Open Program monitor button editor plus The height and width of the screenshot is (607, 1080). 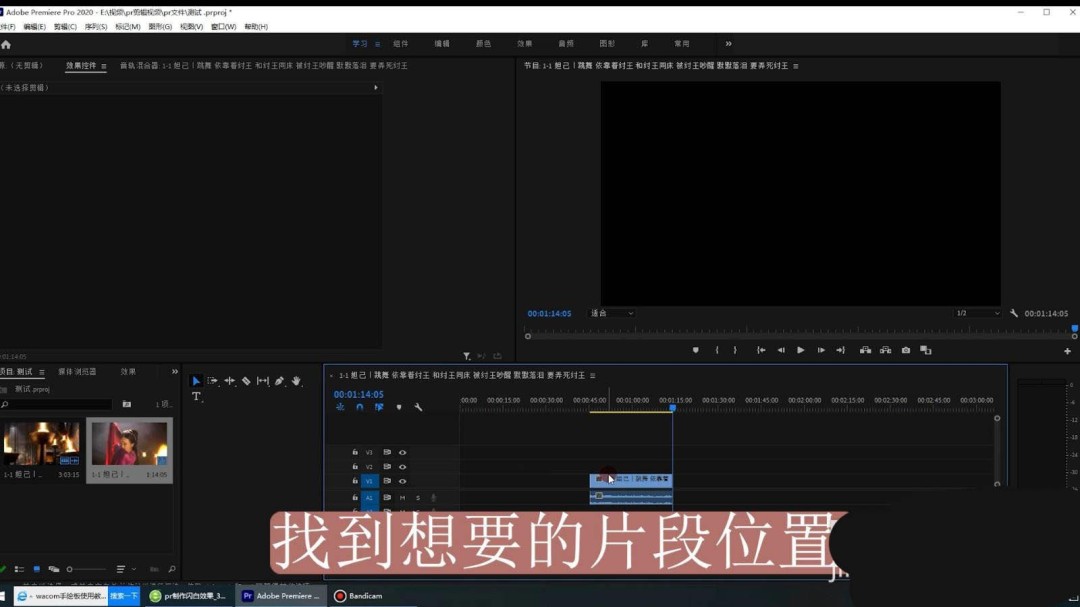coord(1068,351)
